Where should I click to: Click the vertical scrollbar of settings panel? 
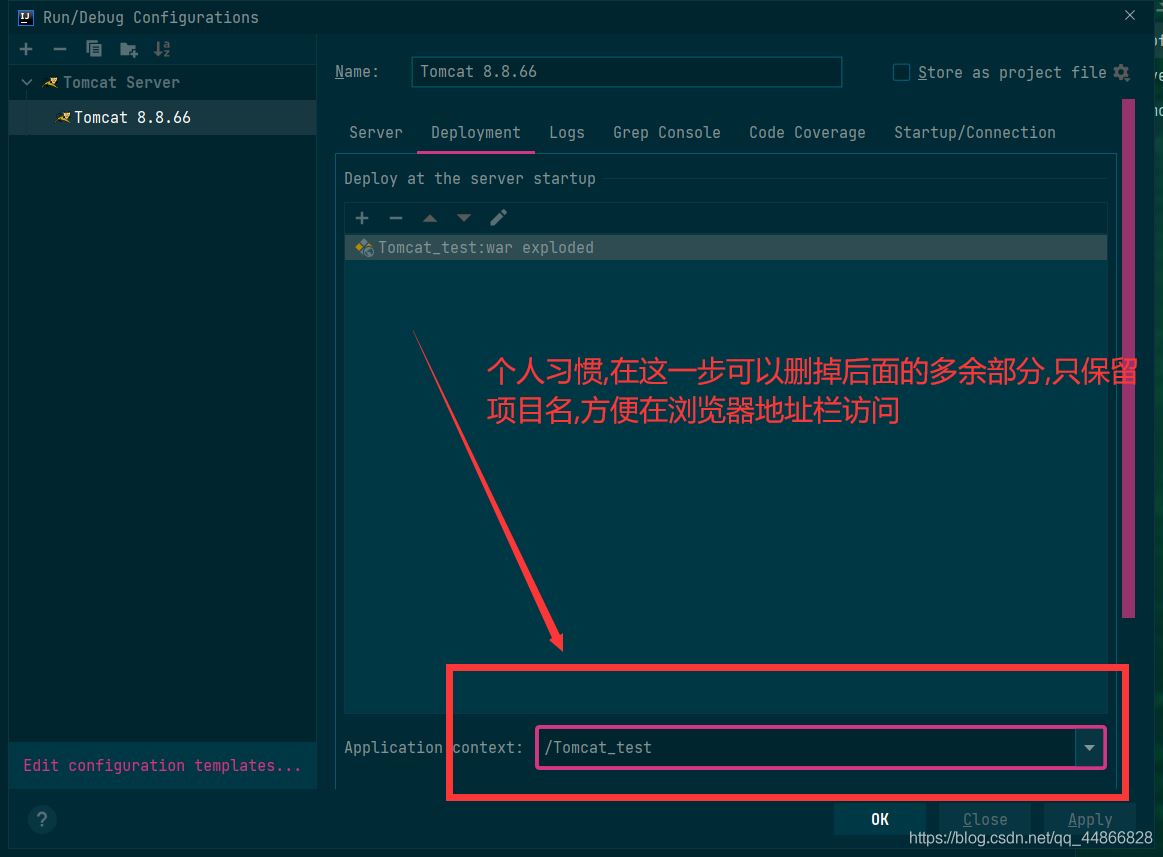(1128, 358)
